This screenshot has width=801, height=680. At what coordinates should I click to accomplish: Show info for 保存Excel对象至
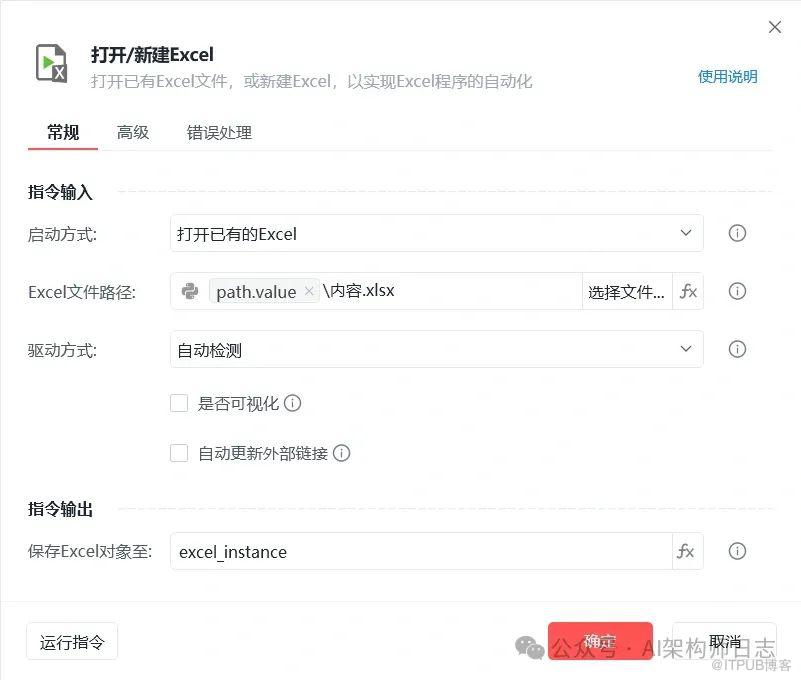[737, 551]
